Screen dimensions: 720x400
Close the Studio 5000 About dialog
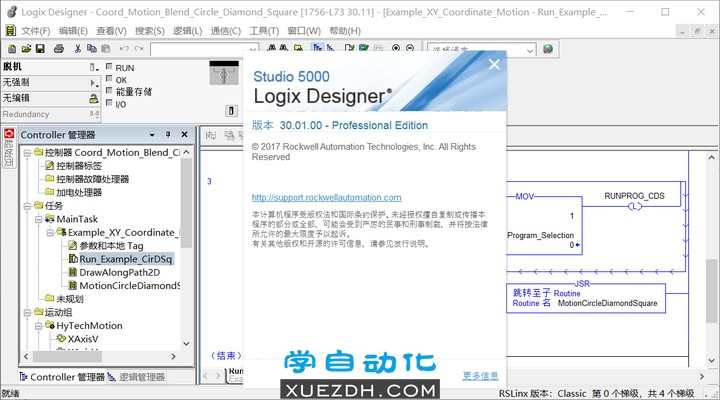[x=494, y=64]
